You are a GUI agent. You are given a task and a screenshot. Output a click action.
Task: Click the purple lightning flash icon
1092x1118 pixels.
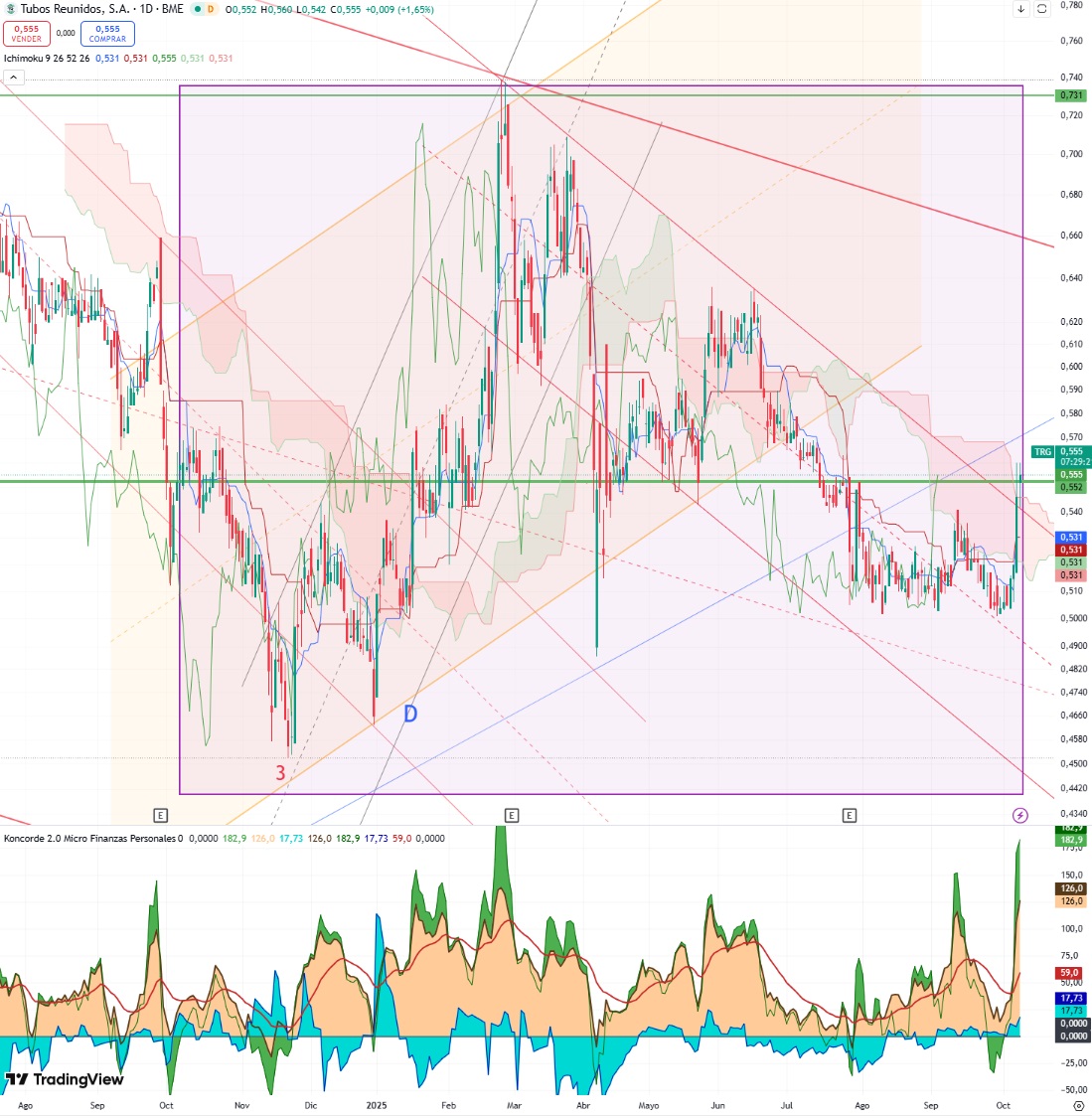coord(1020,815)
